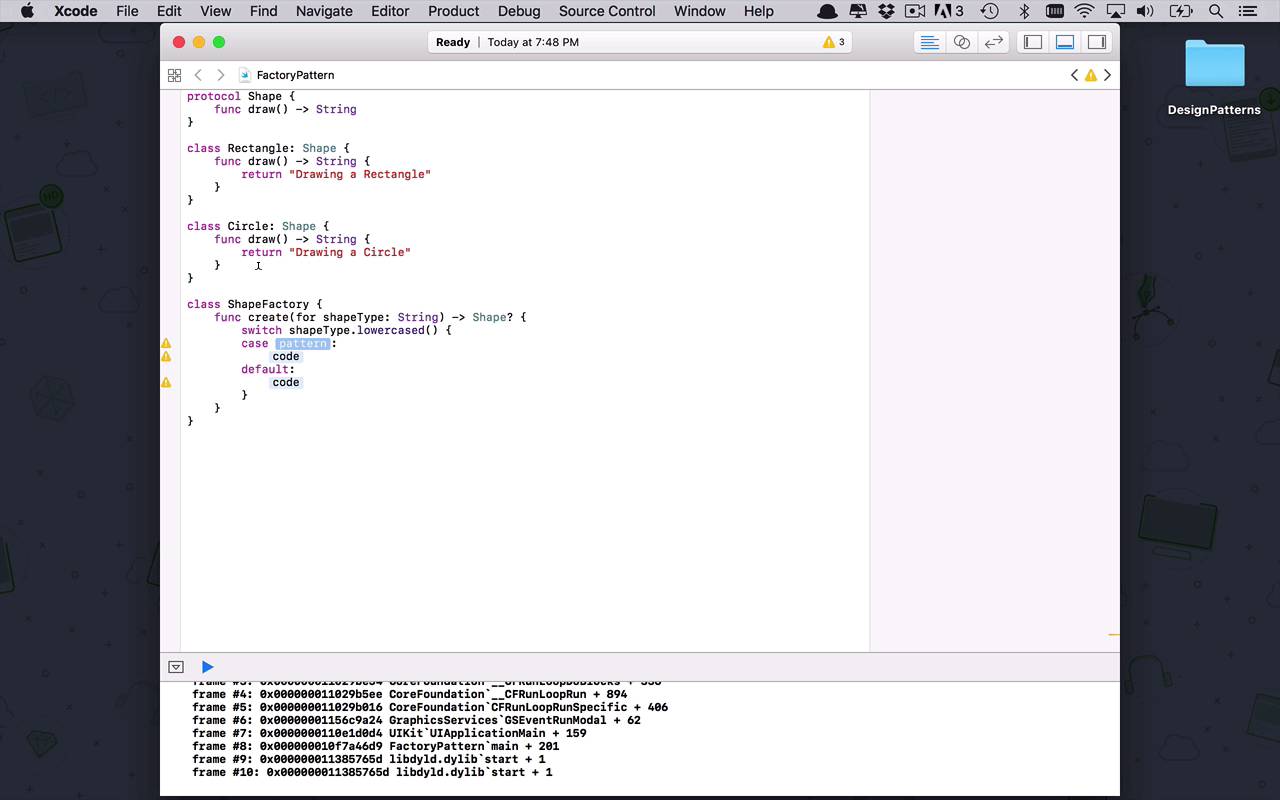The height and width of the screenshot is (800, 1280).
Task: Click console line 'frame #7' UIApplicationMain
Action: coord(389,733)
